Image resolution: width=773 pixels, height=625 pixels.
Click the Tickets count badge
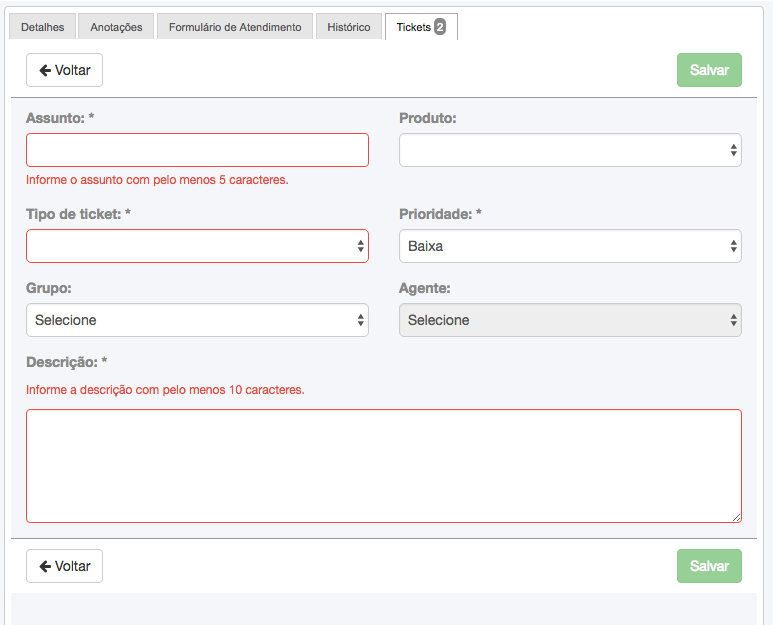440,27
